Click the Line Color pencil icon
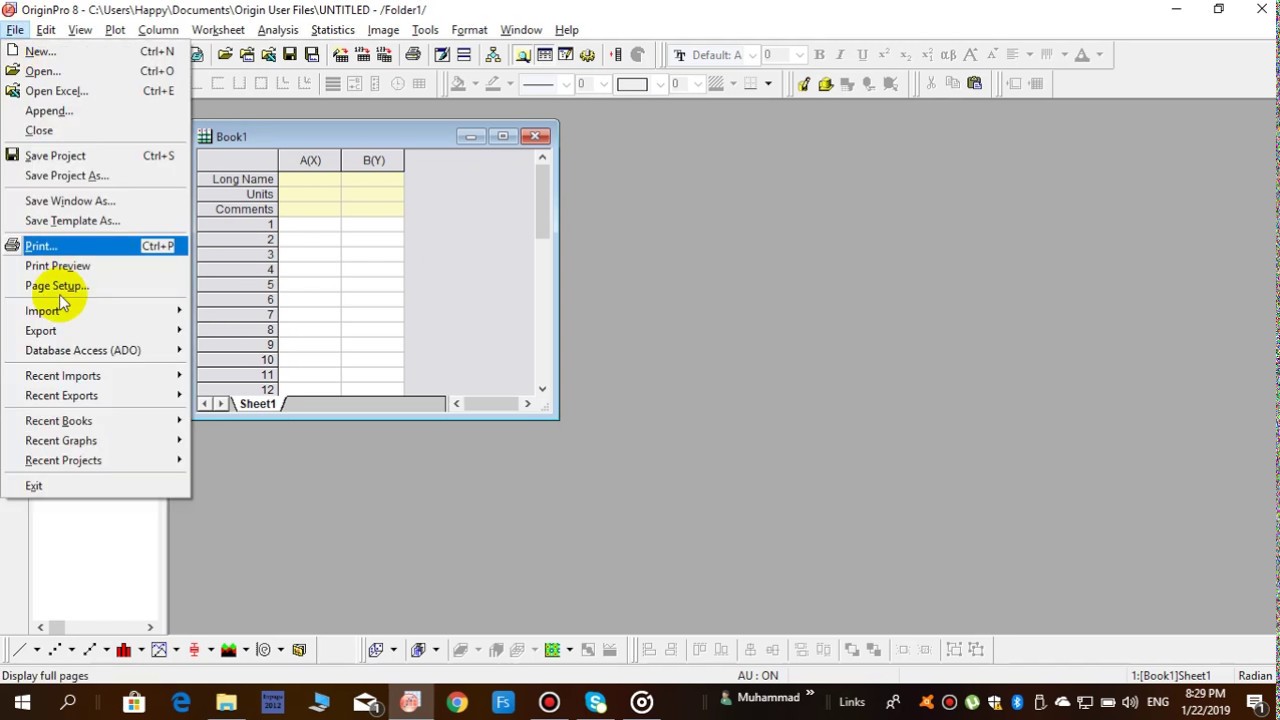 [493, 84]
